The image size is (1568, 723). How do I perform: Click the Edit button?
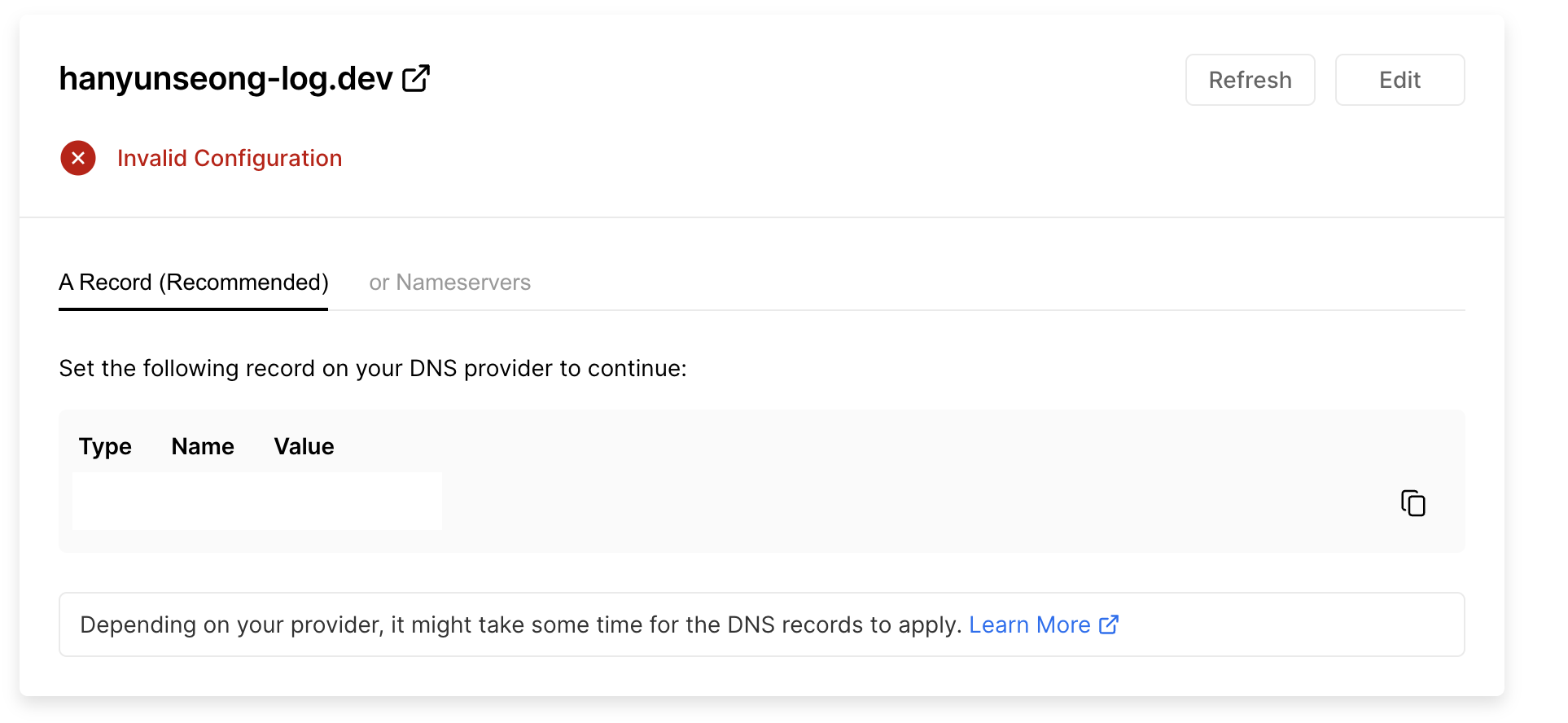1399,80
